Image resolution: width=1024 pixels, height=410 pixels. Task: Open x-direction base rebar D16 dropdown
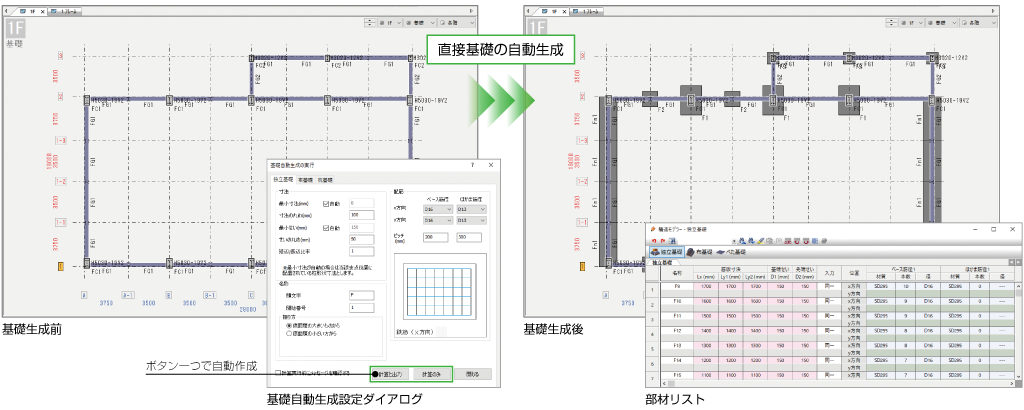[x=438, y=209]
